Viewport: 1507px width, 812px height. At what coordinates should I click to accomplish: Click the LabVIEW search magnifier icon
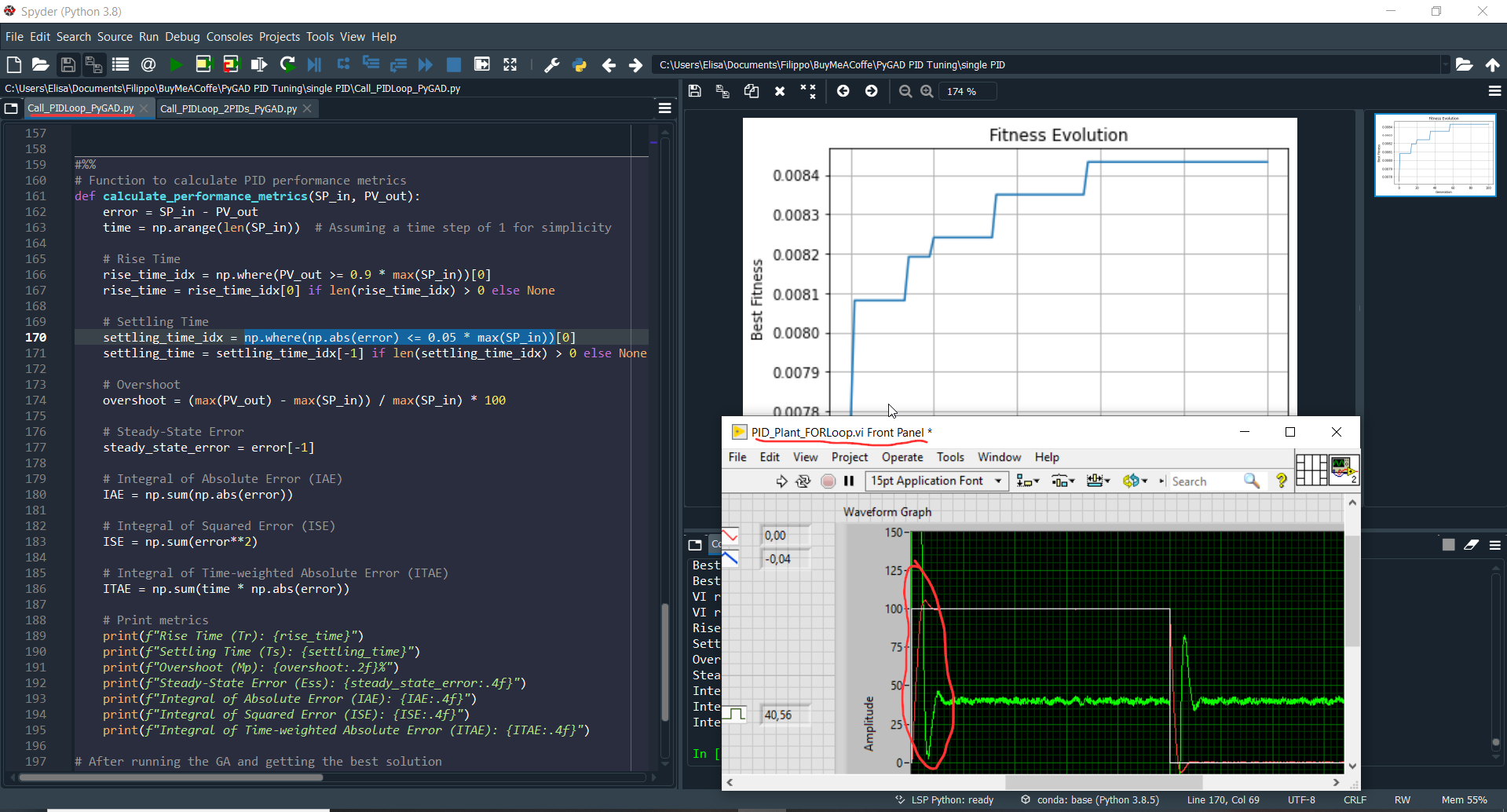[1252, 481]
